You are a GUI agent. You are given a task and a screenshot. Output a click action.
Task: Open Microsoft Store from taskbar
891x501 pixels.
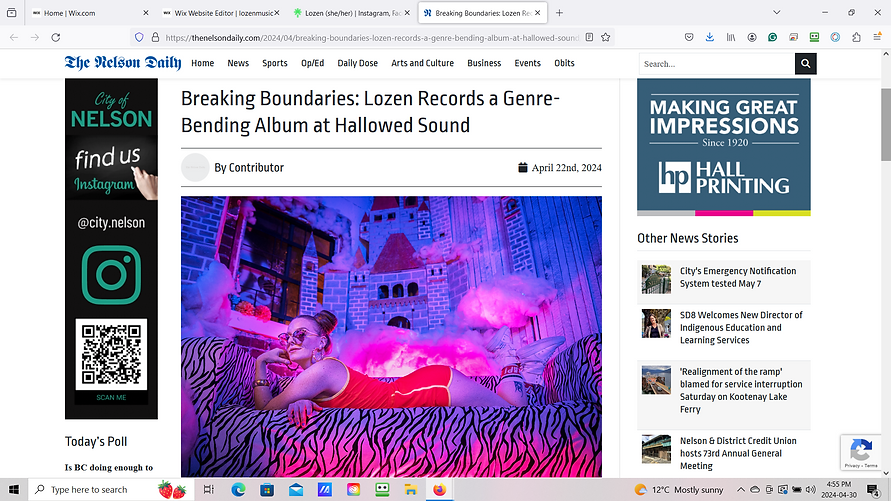click(x=267, y=490)
